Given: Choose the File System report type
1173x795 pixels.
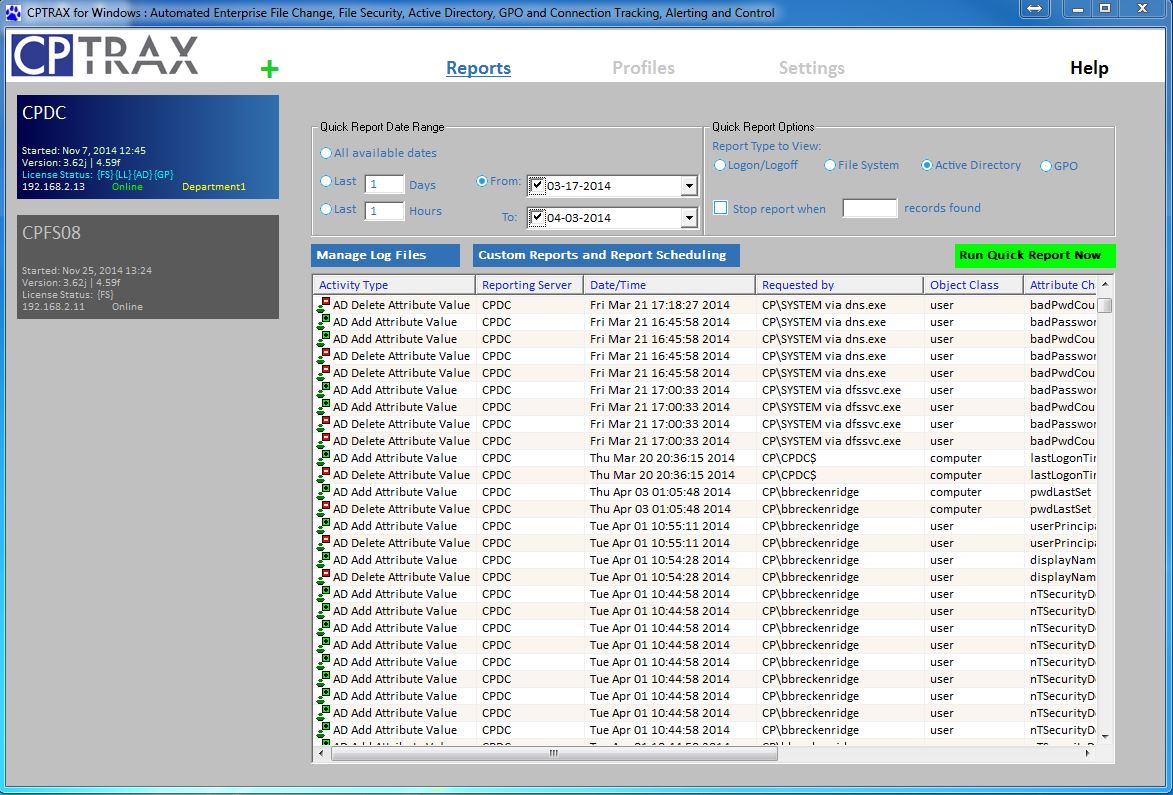Looking at the screenshot, I should pos(830,166).
